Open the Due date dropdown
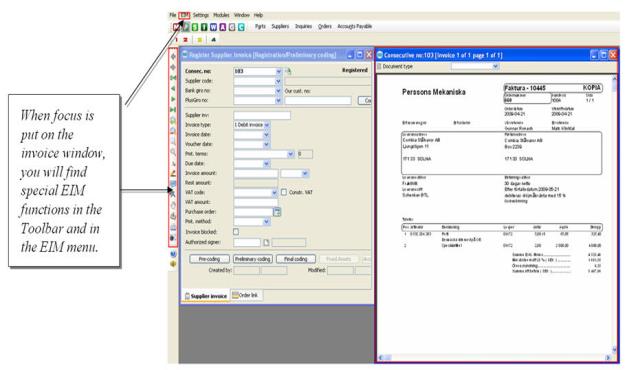The height and width of the screenshot is (370, 625). pyautogui.click(x=266, y=163)
